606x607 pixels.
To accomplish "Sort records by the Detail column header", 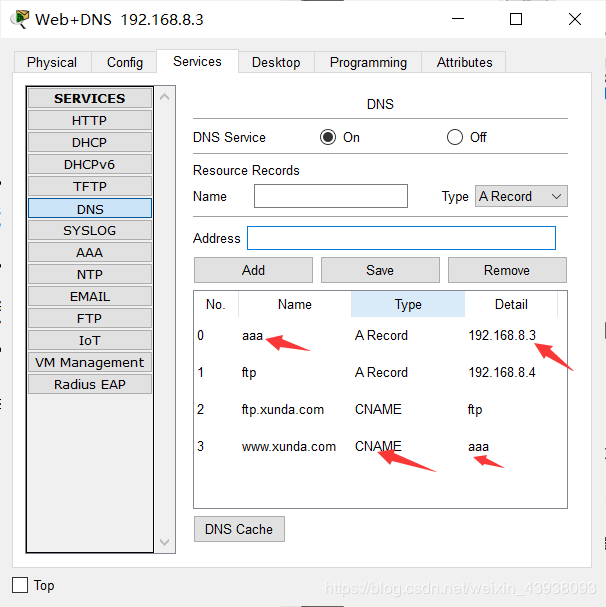I will pos(511,304).
